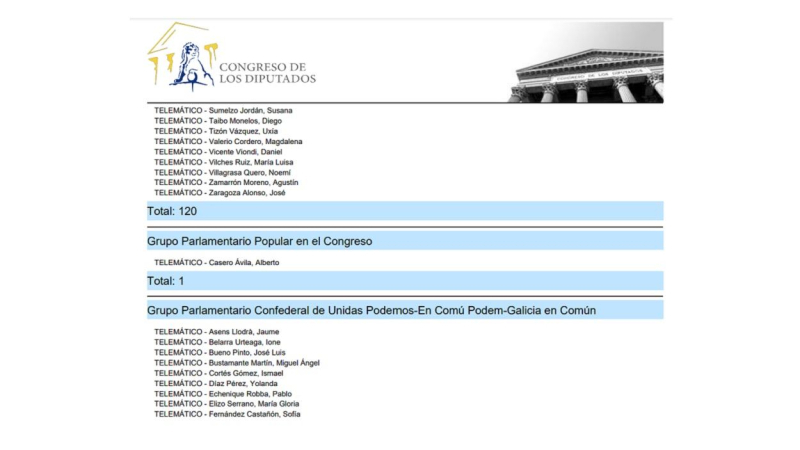The width and height of the screenshot is (800, 450).
Task: Select the row 'Bustamante Martín, Miguel Ángel'
Action: pos(237,363)
